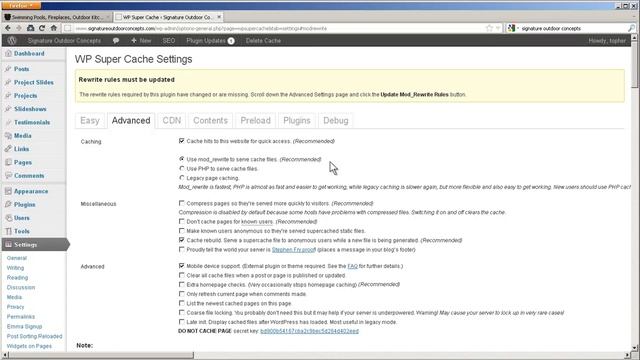Toggle the Cache rebuild checkbox
This screenshot has height=360, width=640.
tap(182, 240)
